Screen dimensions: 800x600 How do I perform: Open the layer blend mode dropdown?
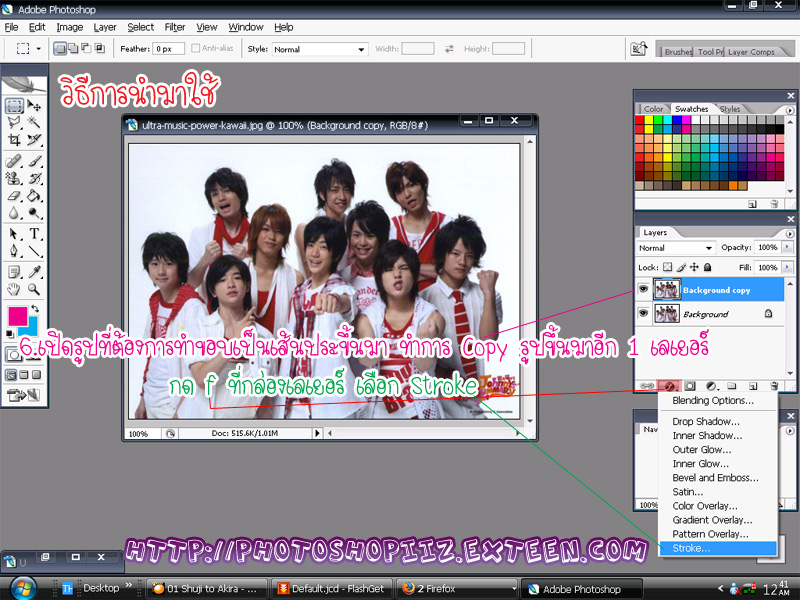click(675, 248)
